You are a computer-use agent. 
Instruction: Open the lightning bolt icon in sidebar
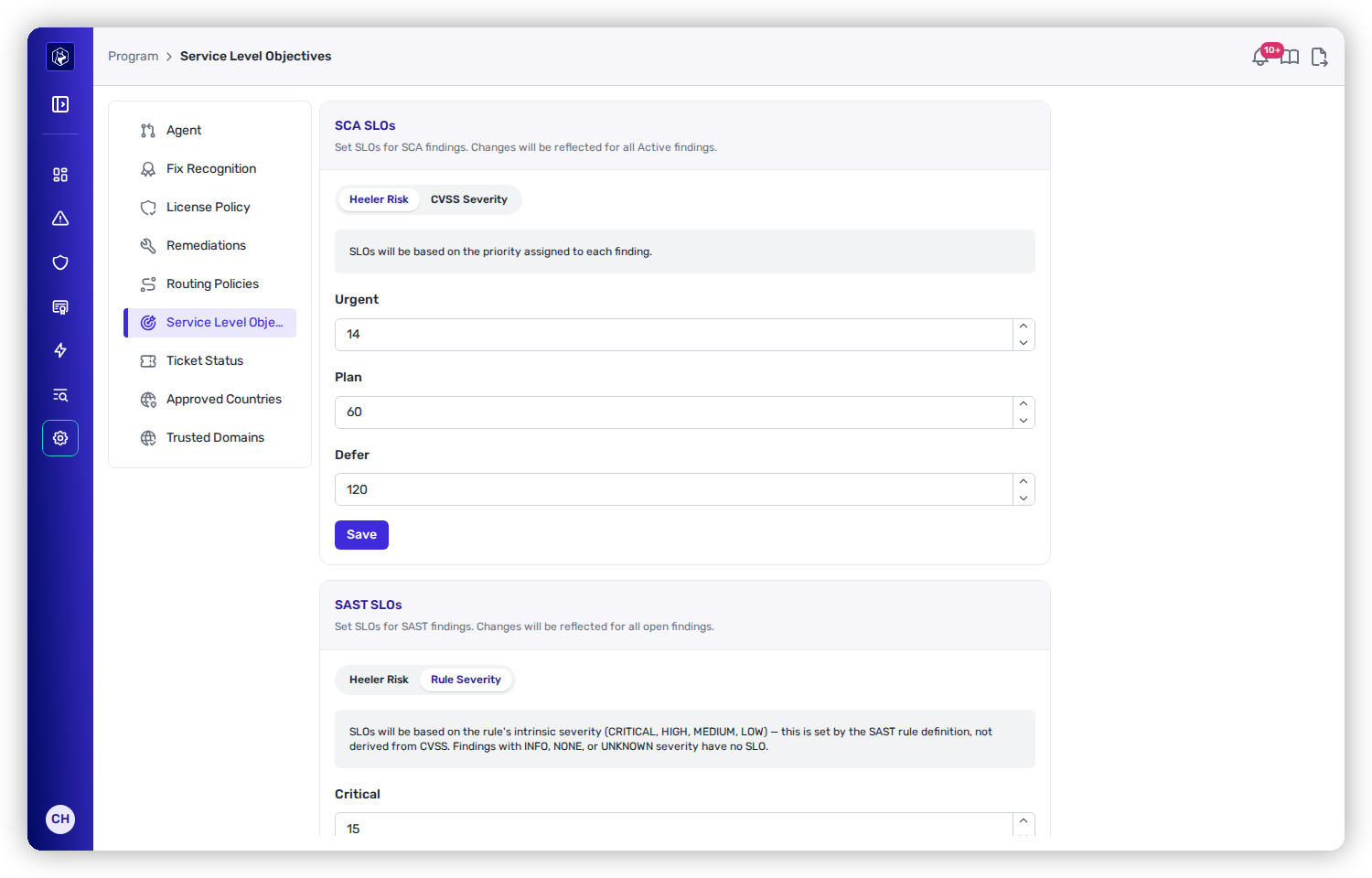60,350
